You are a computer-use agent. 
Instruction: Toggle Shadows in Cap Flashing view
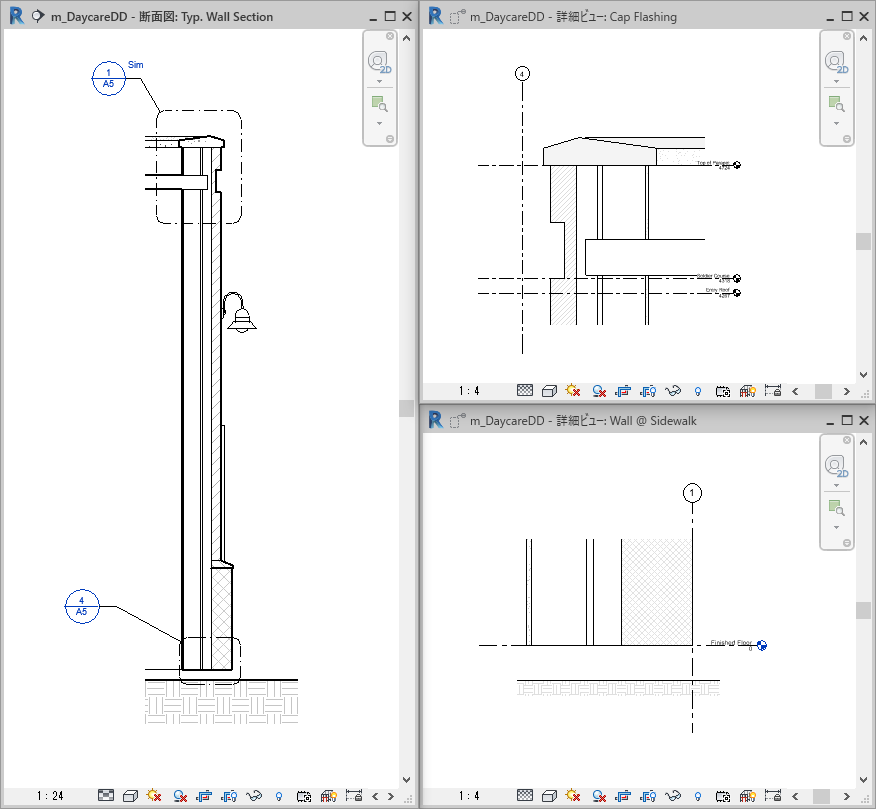pyautogui.click(x=599, y=391)
